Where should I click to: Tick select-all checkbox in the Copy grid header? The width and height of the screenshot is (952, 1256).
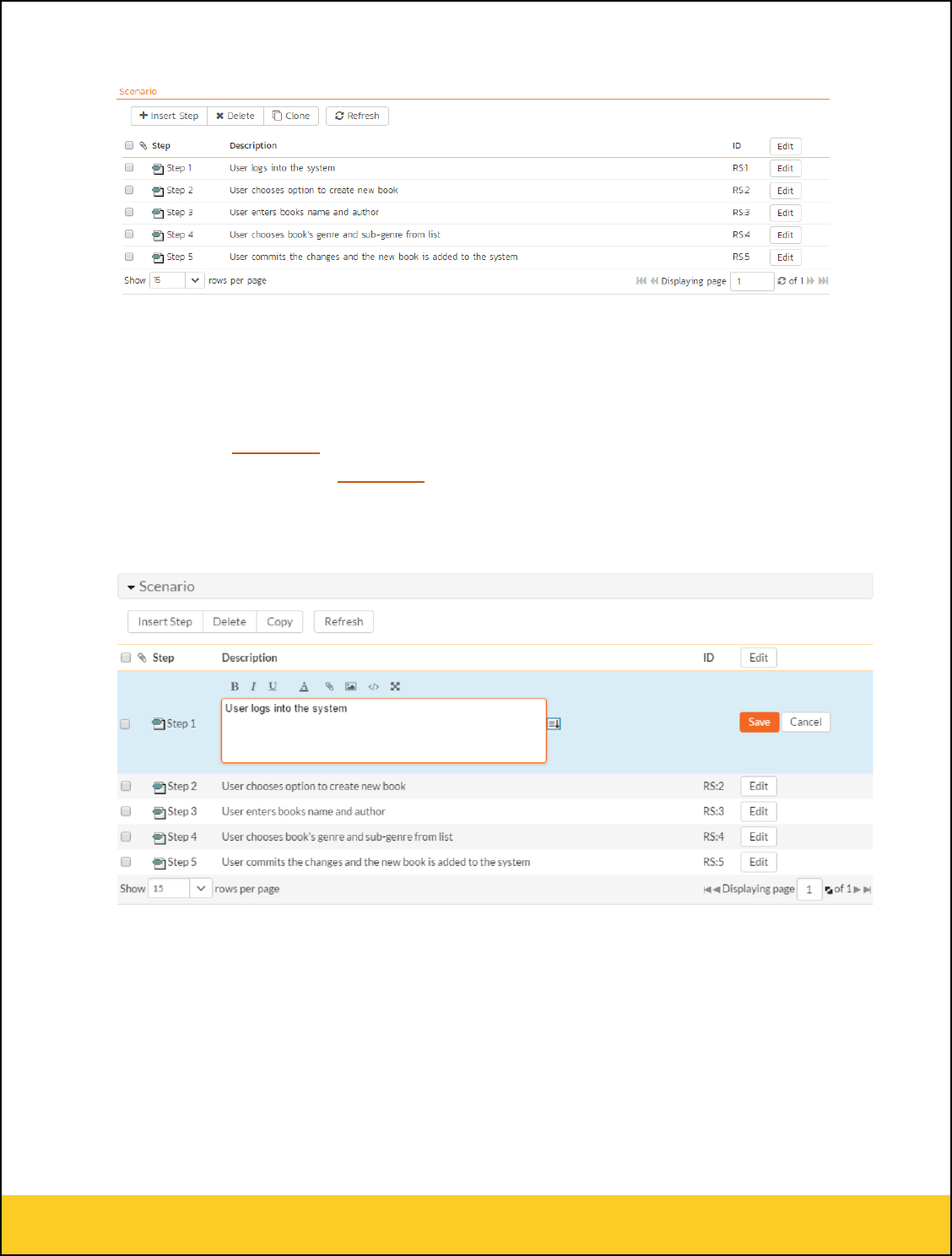pos(126,658)
